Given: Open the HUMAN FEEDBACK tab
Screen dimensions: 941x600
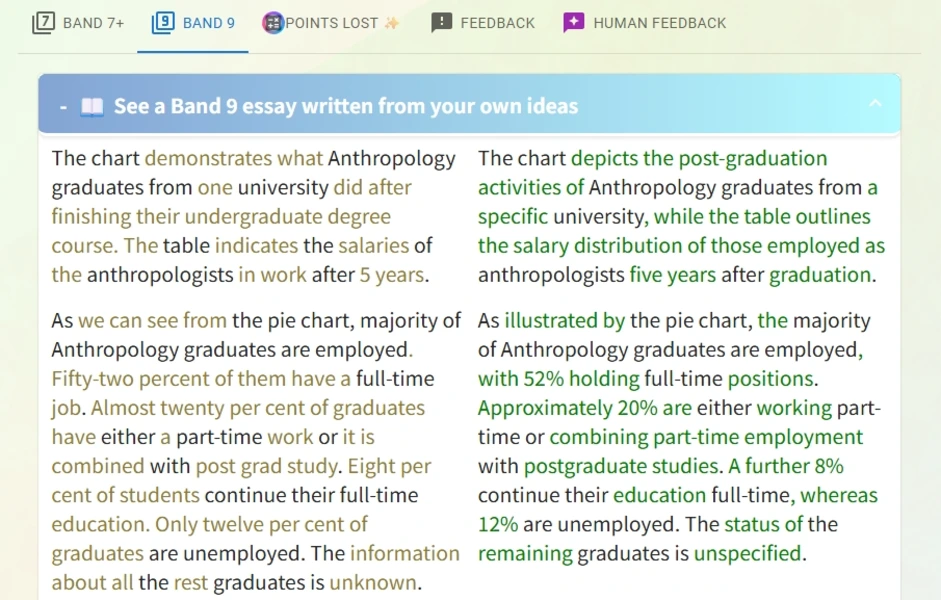Looking at the screenshot, I should pos(655,22).
